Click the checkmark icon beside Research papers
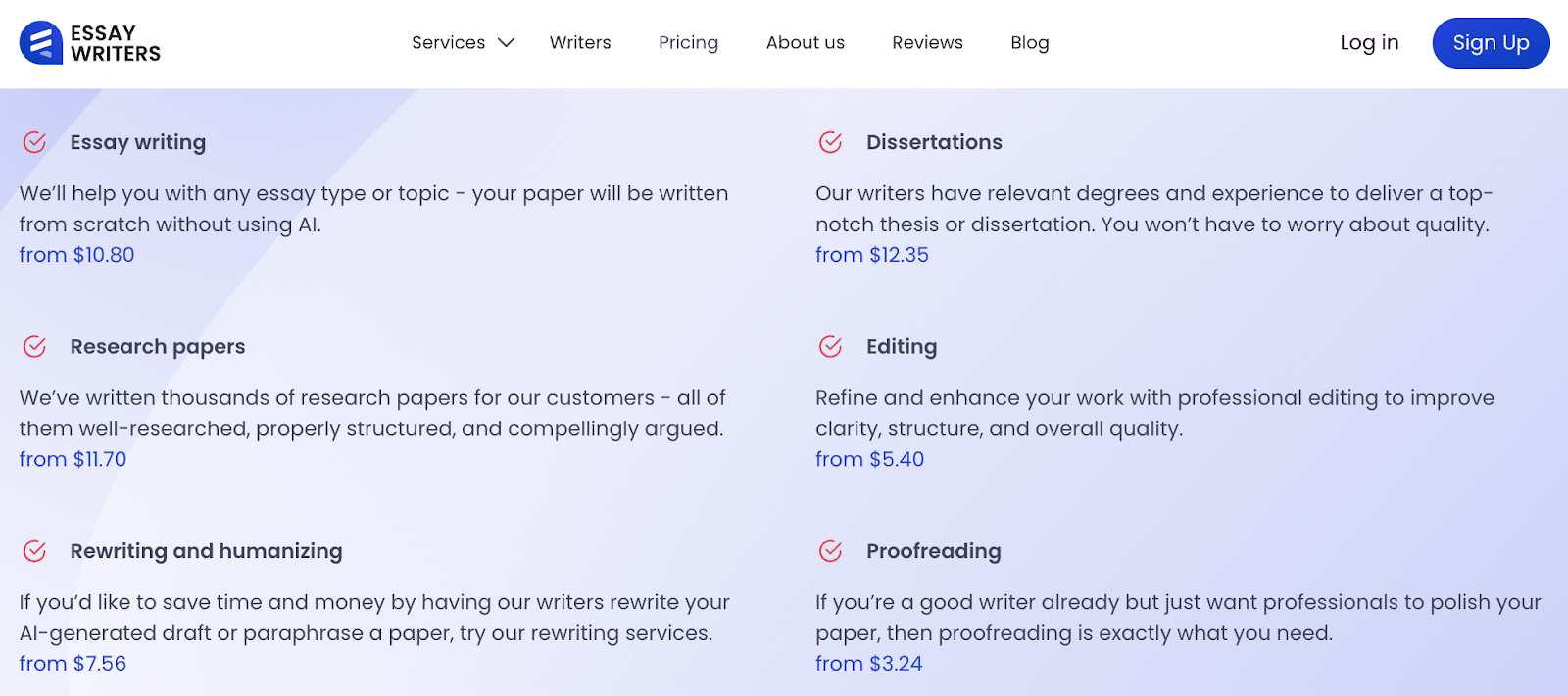 click(34, 346)
